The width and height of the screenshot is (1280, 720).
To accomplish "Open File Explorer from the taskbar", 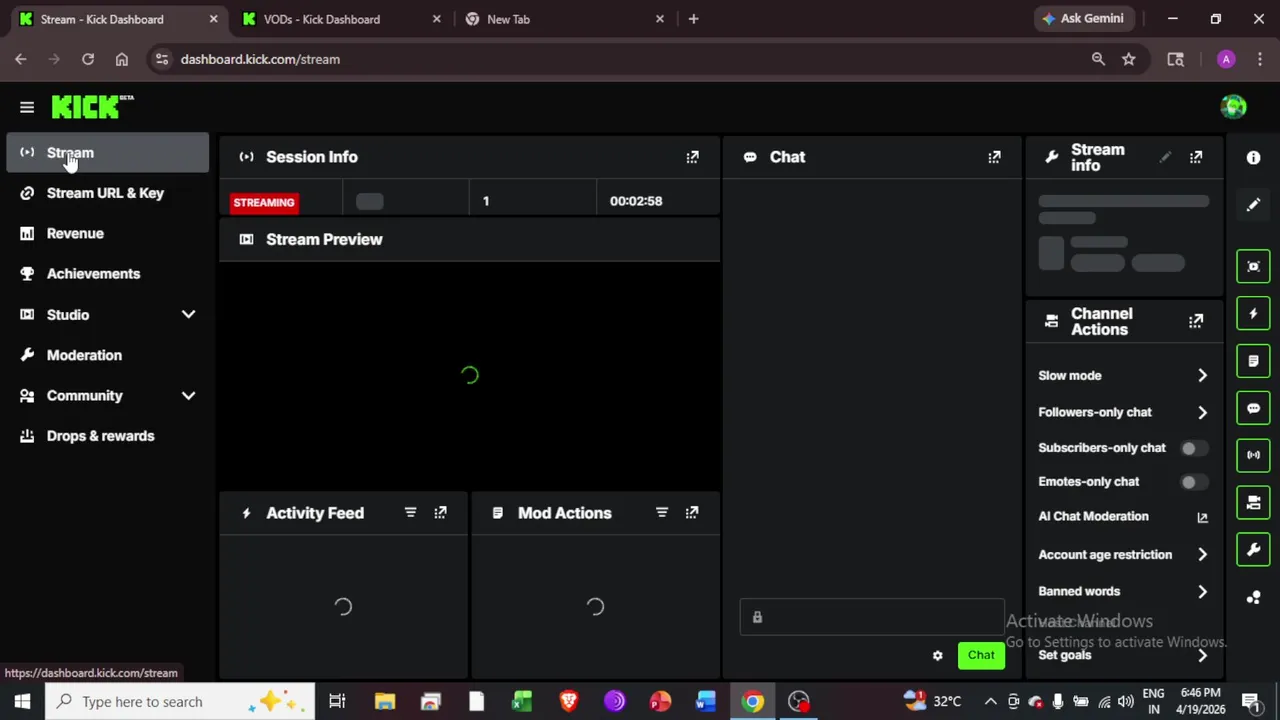I will pyautogui.click(x=385, y=701).
